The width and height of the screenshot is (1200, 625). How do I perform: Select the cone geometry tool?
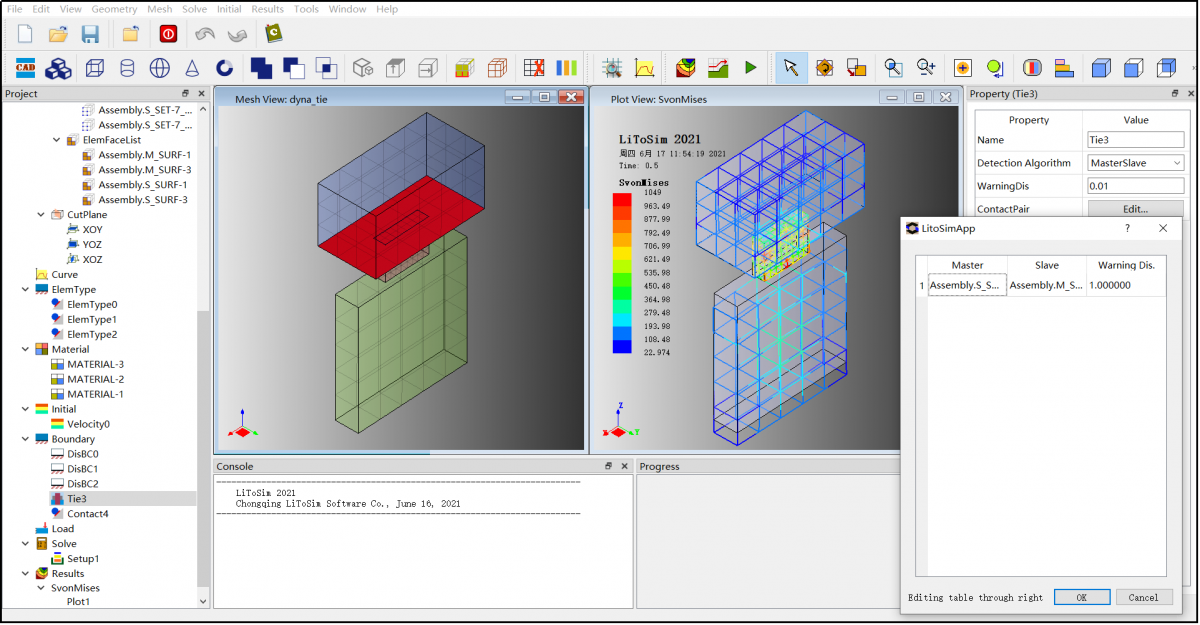click(x=192, y=68)
